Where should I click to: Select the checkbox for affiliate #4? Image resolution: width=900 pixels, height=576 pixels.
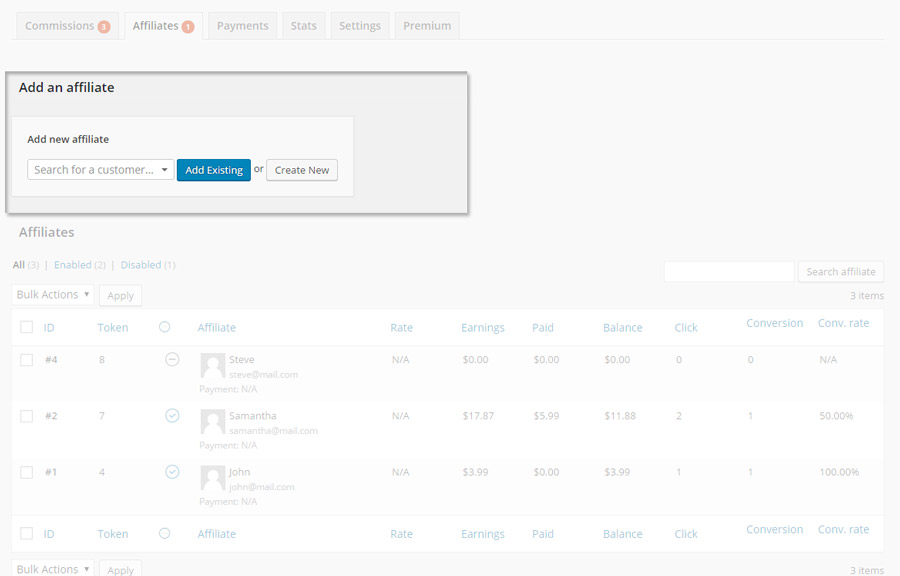pos(27,360)
